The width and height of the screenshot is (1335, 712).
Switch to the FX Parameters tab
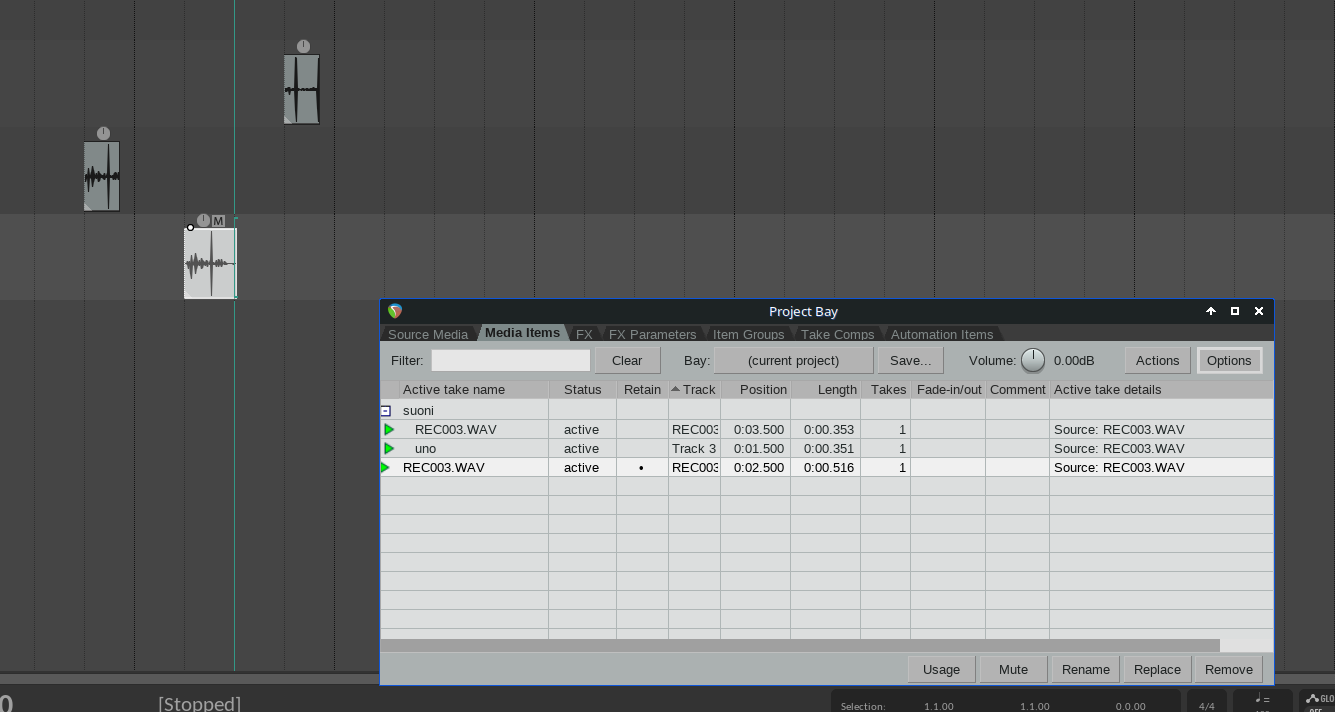[652, 334]
